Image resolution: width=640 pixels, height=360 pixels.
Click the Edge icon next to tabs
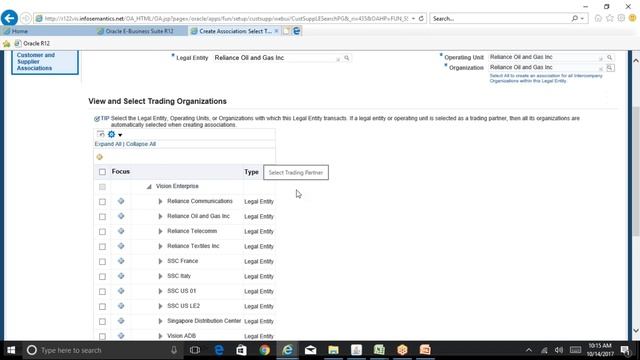pyautogui.click(x=297, y=31)
